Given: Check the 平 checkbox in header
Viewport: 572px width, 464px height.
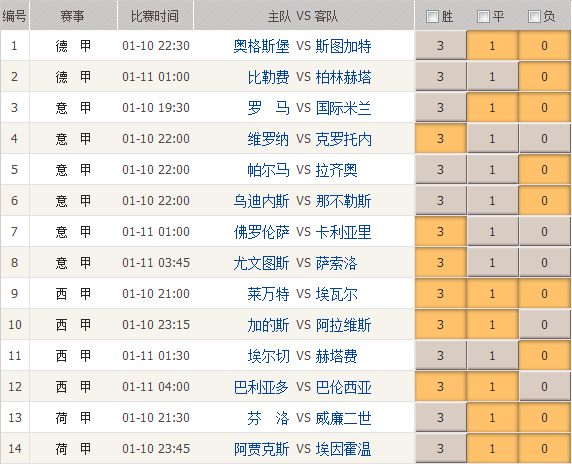Looking at the screenshot, I should coord(483,16).
